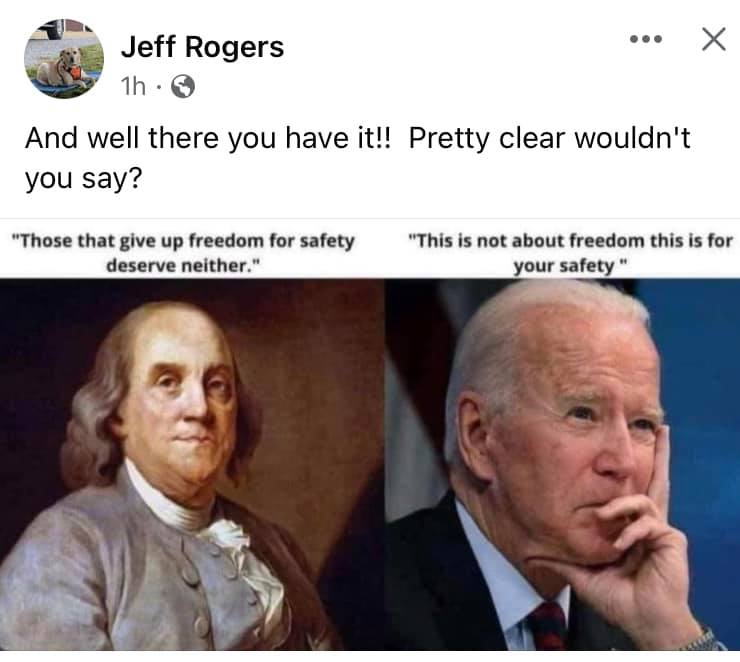740x662 pixels.
Task: Open Jeff Rogers' profile via name
Action: (x=202, y=47)
